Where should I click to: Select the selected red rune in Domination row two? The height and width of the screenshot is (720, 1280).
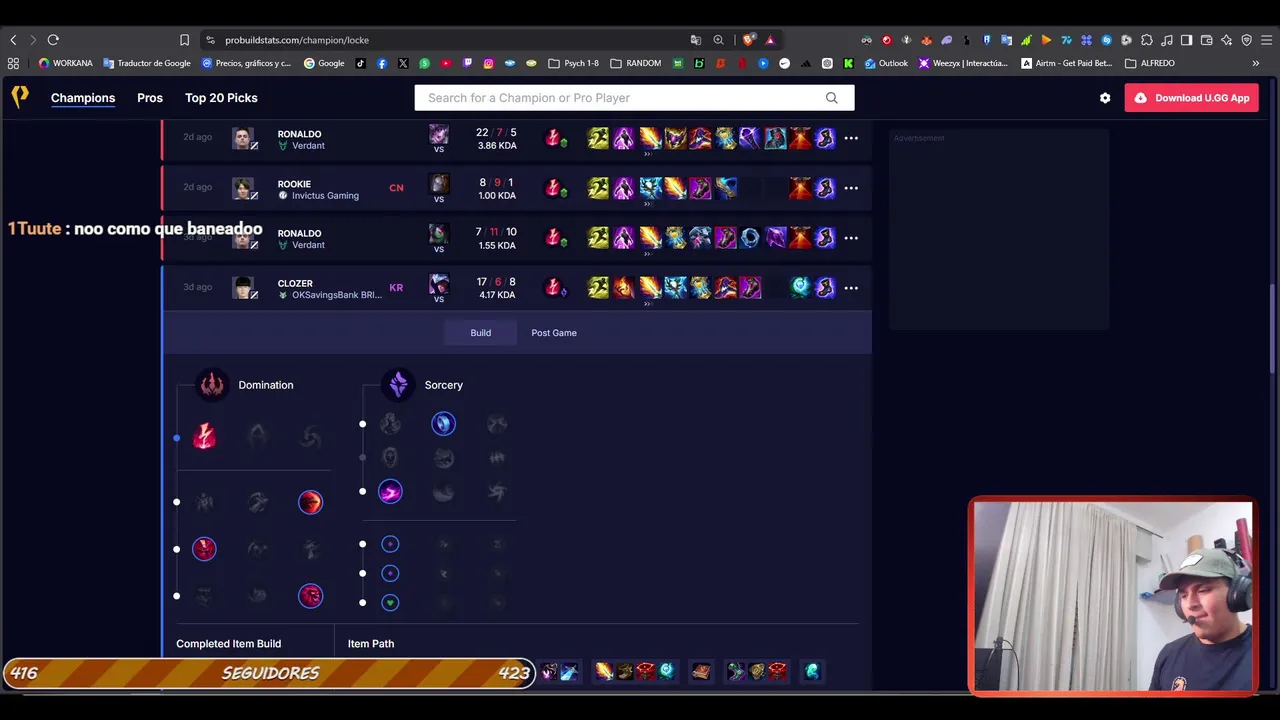point(310,502)
